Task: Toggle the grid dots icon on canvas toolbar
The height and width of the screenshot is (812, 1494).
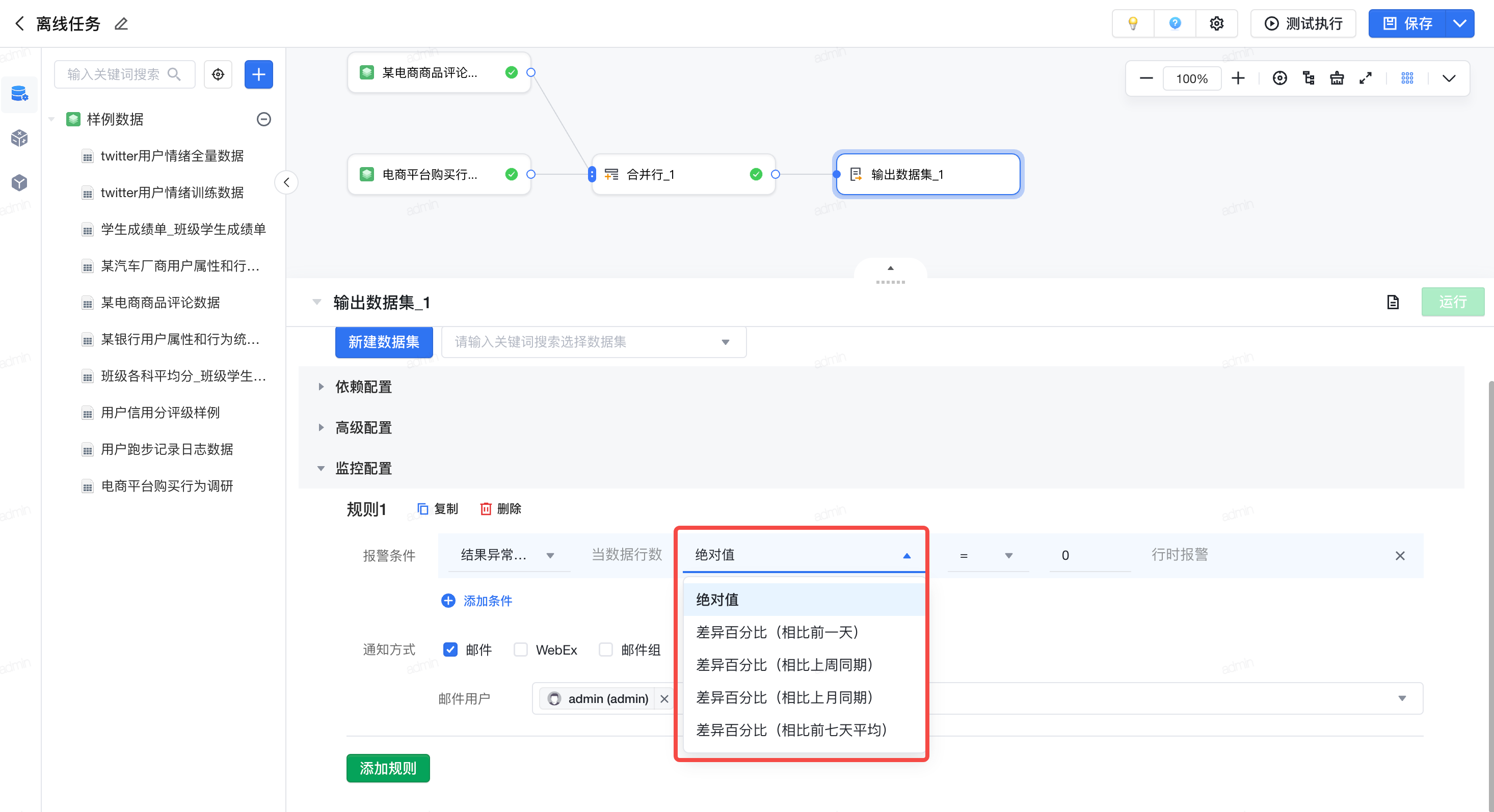Action: pos(1407,78)
